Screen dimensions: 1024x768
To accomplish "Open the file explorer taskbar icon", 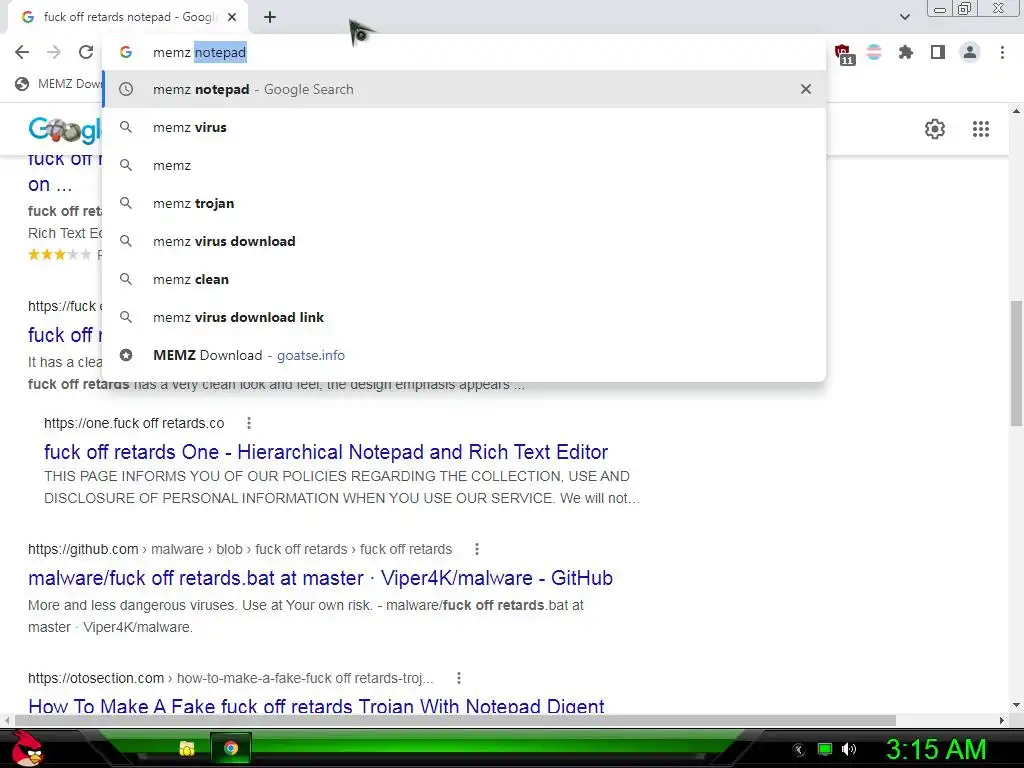I will 187,748.
